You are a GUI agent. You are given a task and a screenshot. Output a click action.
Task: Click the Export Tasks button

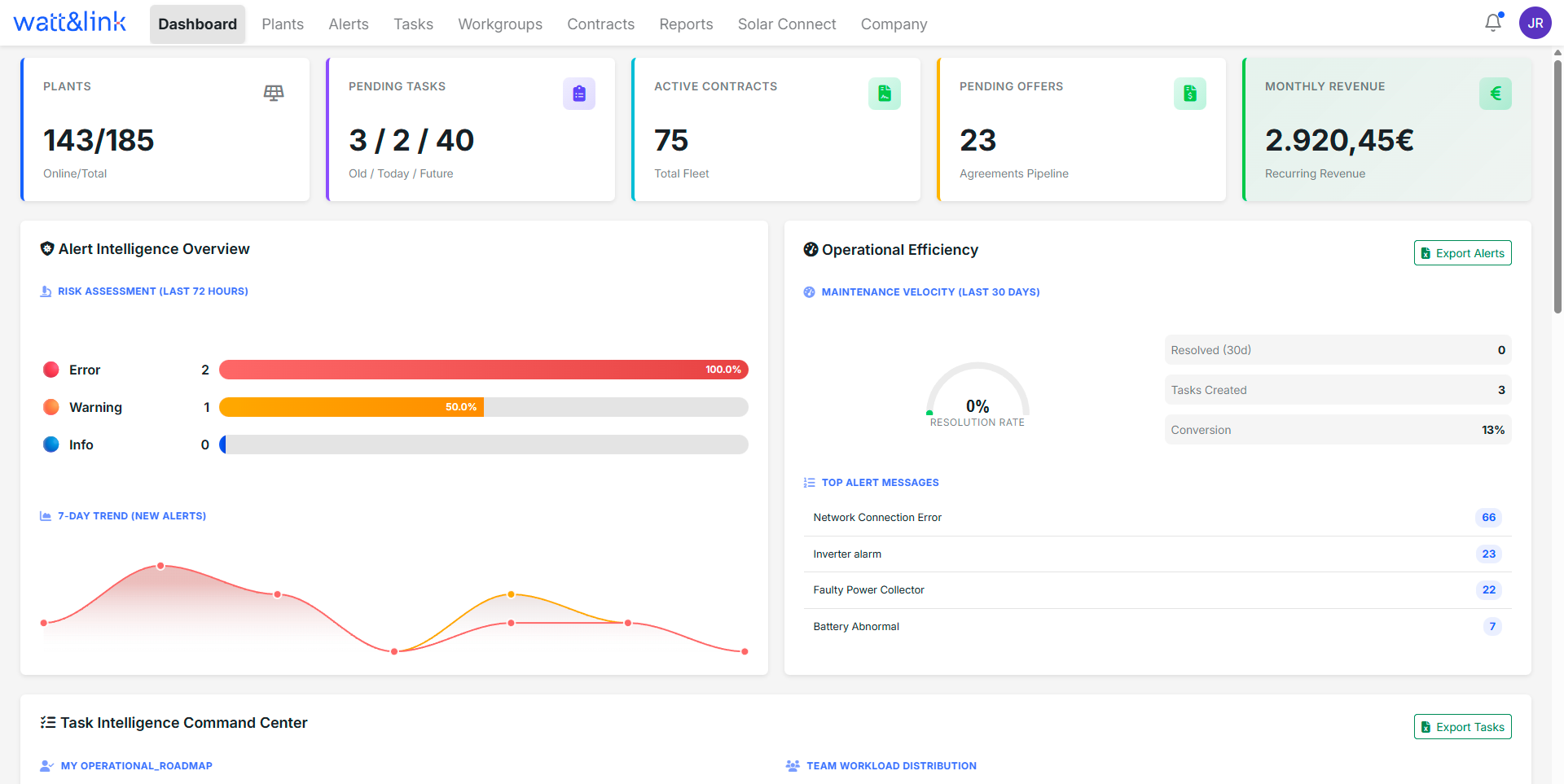[1462, 726]
